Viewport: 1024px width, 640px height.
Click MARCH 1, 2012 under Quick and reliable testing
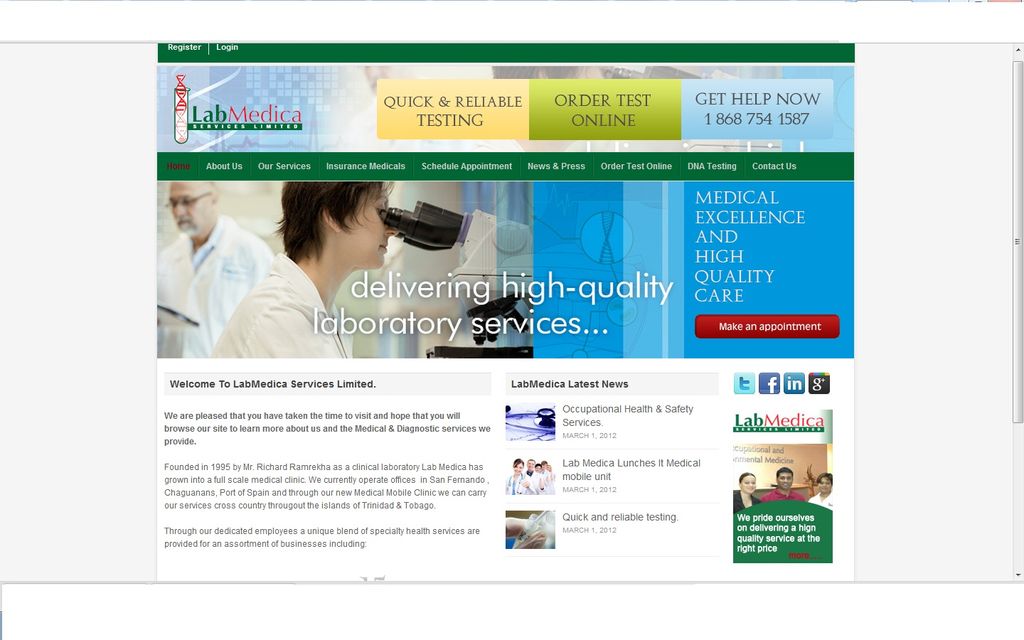point(589,530)
